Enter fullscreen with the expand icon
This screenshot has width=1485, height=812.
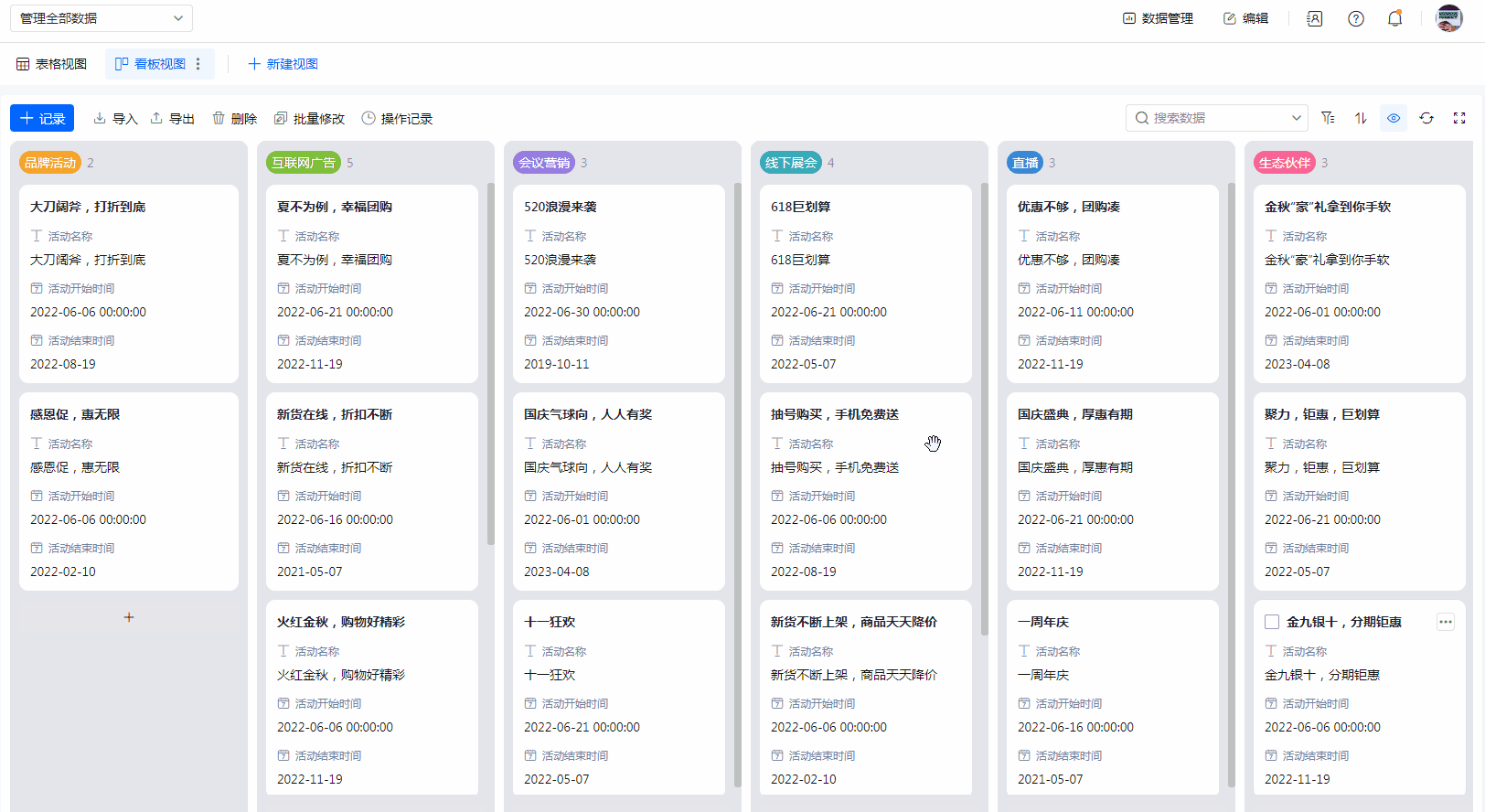1459,118
